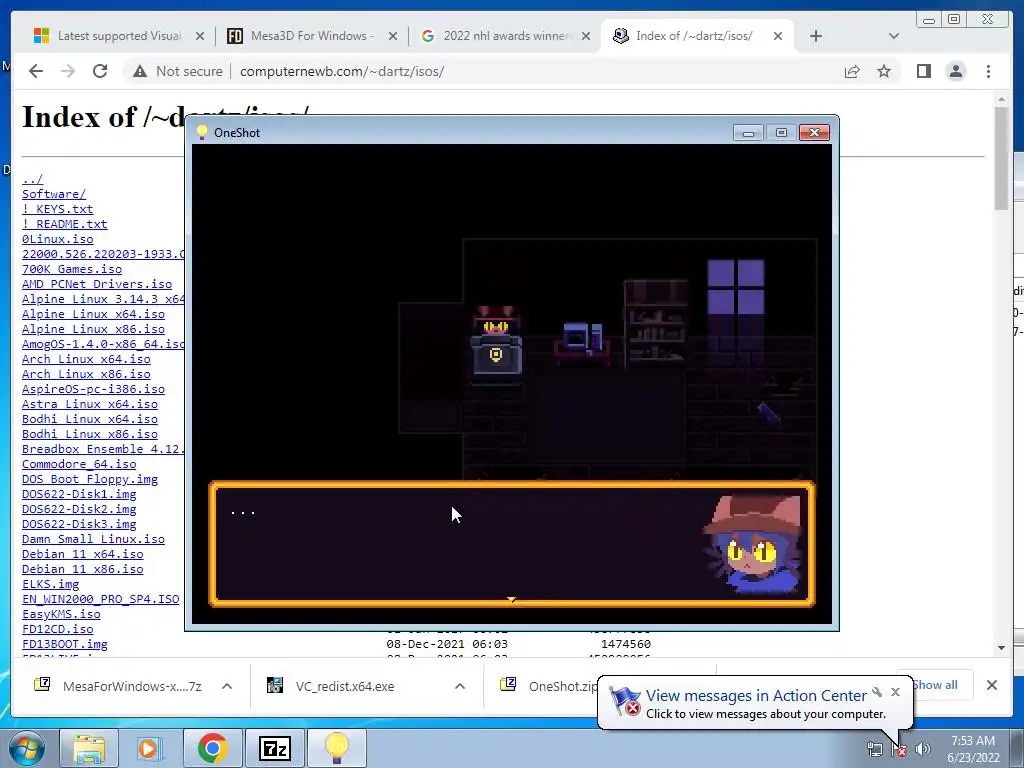Open 7-Zip from the taskbar

[274, 748]
